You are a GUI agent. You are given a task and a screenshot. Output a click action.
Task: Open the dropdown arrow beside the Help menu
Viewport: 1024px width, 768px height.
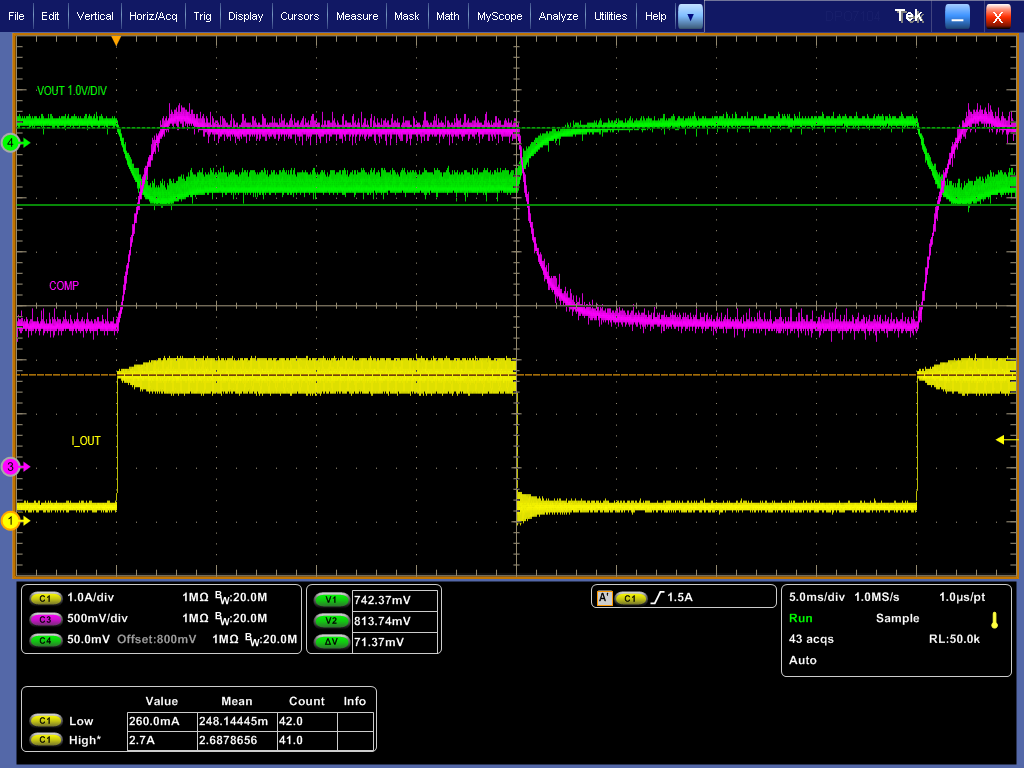click(x=690, y=16)
